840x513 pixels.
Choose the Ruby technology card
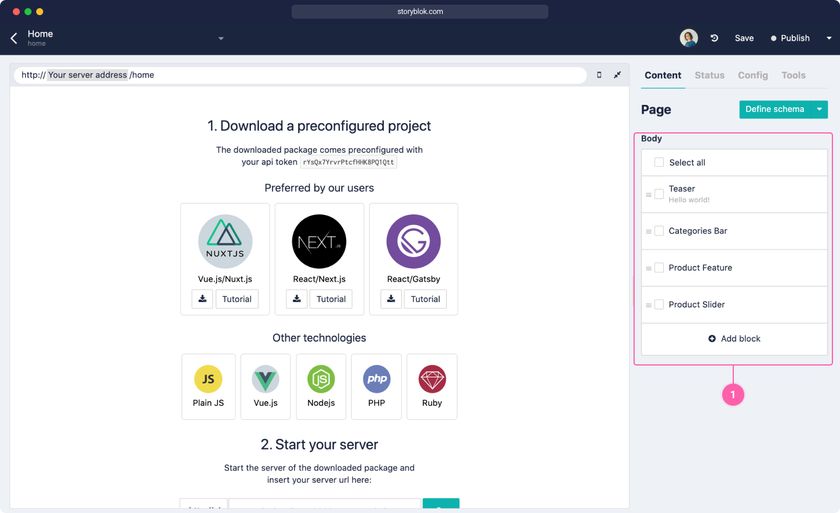pyautogui.click(x=432, y=386)
